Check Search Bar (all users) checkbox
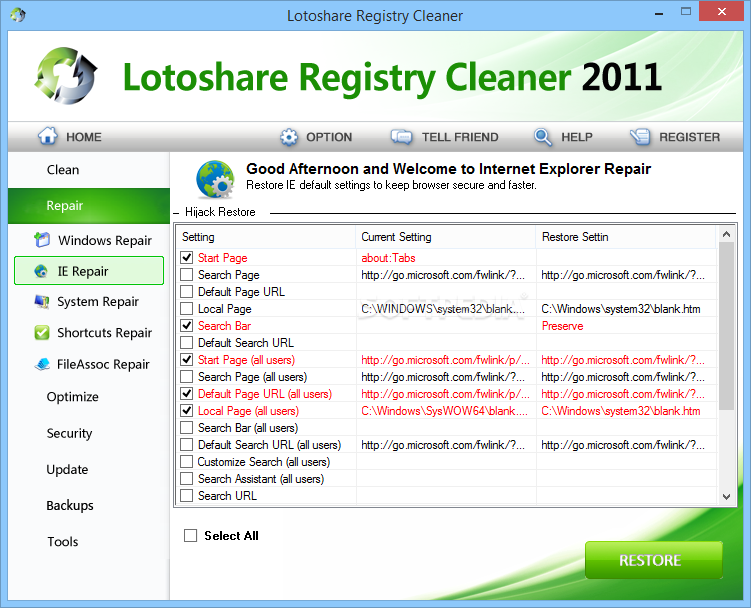 click(x=187, y=428)
